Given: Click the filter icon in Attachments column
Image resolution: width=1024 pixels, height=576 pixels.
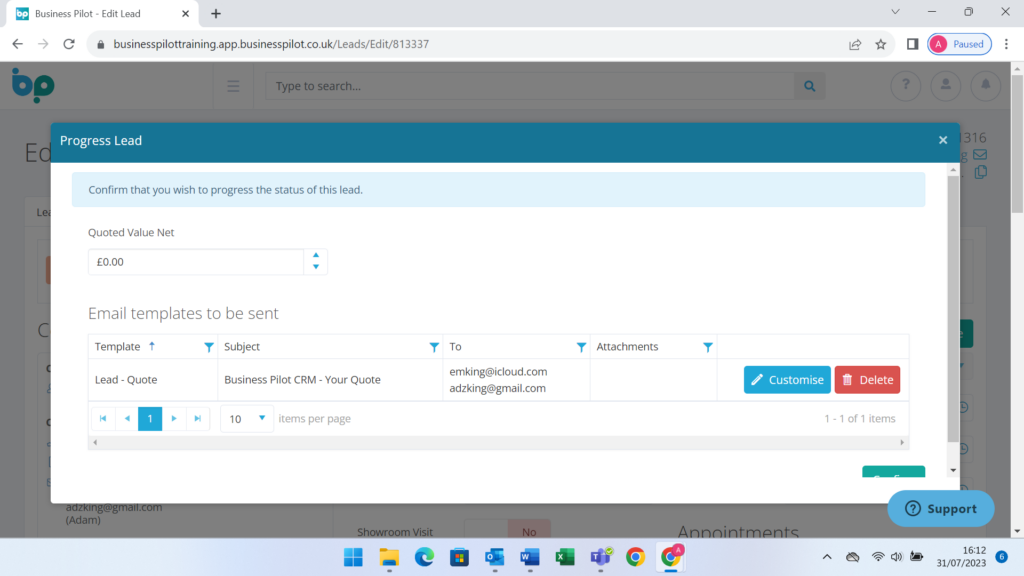Looking at the screenshot, I should point(708,347).
